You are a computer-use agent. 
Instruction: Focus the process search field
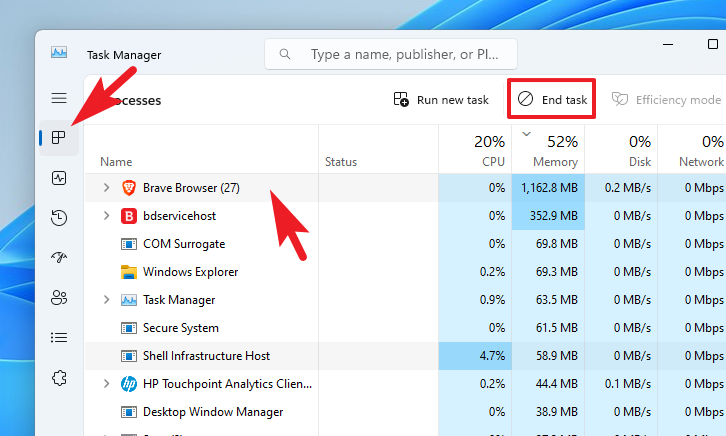click(391, 54)
